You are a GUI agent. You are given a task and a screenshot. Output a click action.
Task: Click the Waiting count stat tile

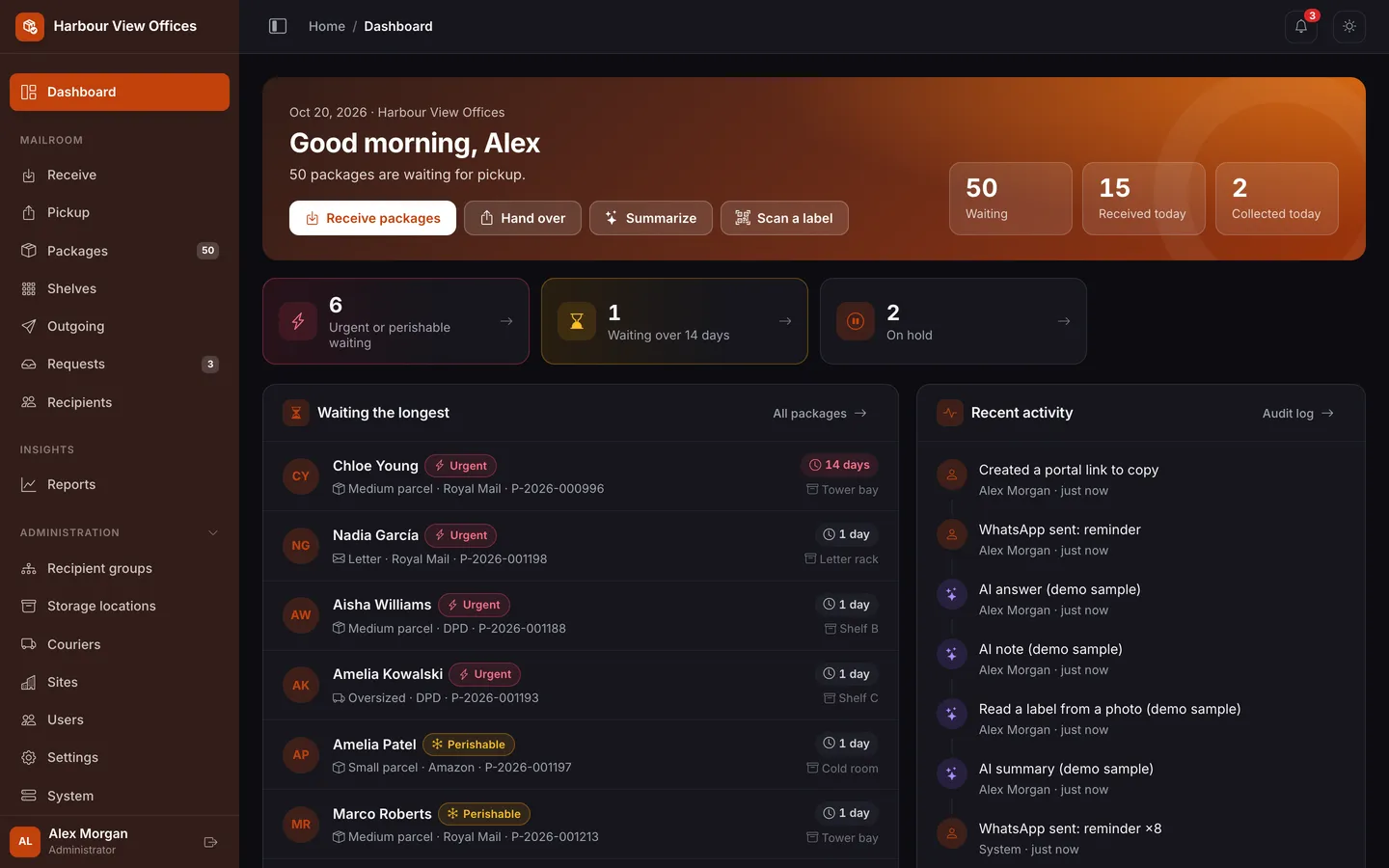pyautogui.click(x=1011, y=199)
